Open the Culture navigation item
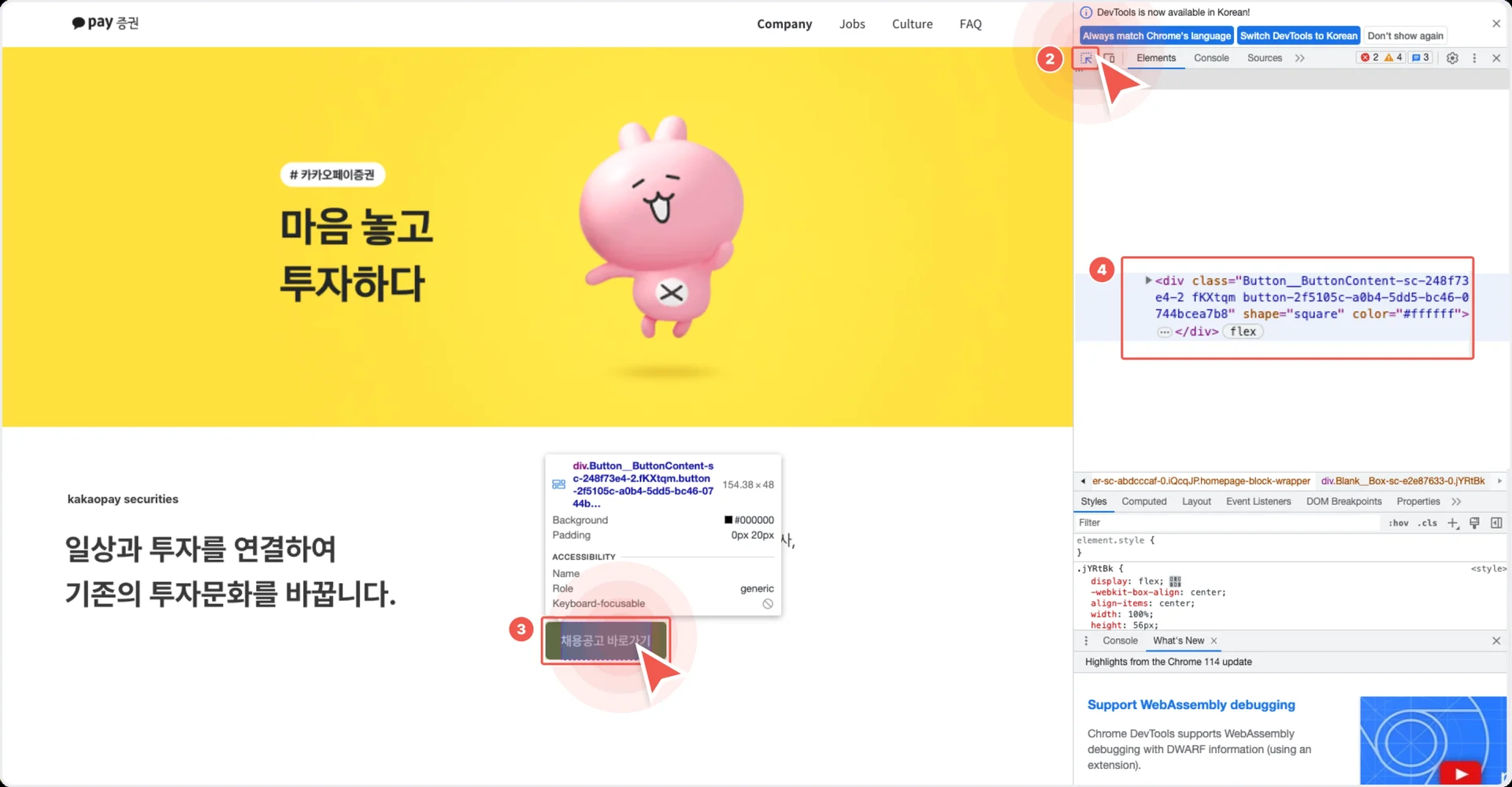The height and width of the screenshot is (787, 1512). click(x=912, y=24)
